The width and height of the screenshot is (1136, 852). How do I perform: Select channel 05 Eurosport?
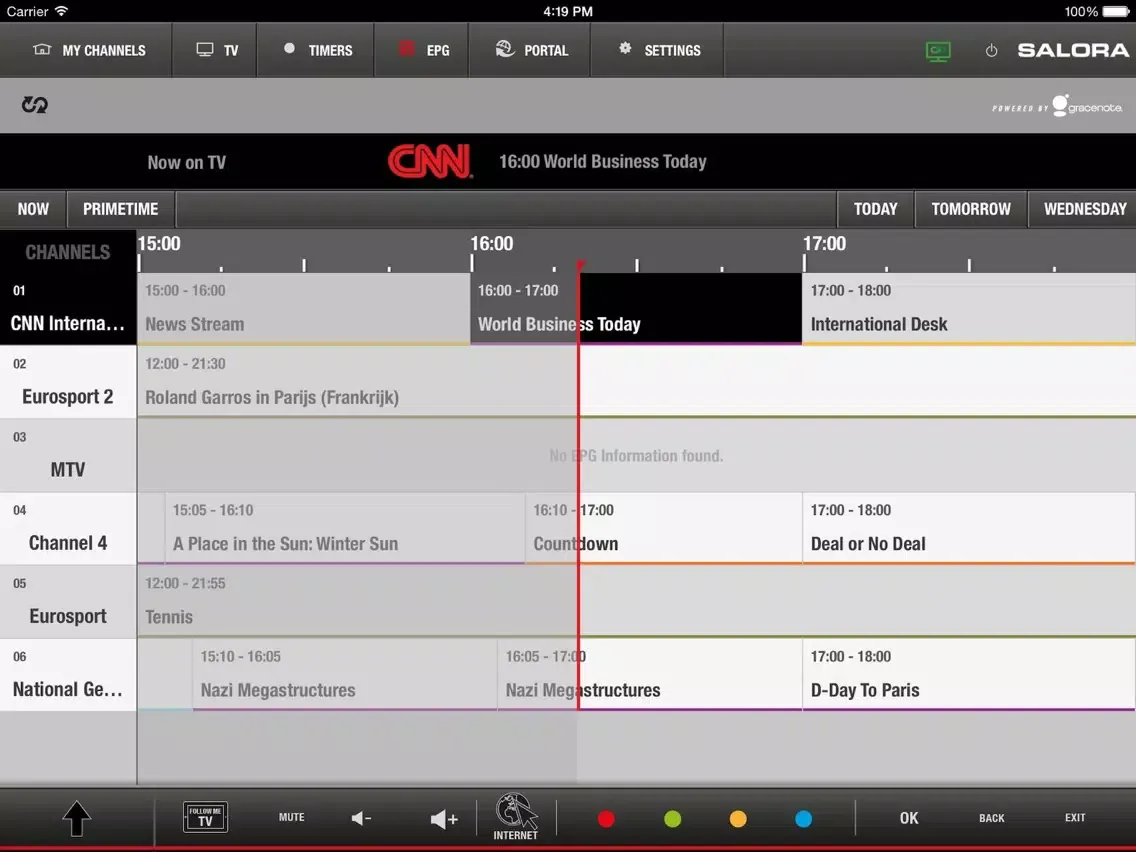click(68, 601)
